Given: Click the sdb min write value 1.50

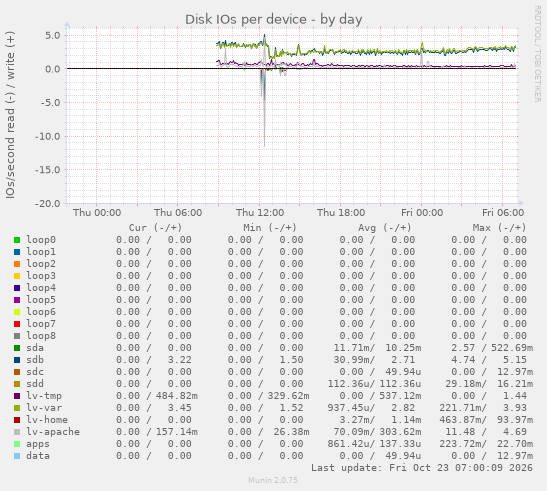Looking at the screenshot, I should pyautogui.click(x=291, y=360).
